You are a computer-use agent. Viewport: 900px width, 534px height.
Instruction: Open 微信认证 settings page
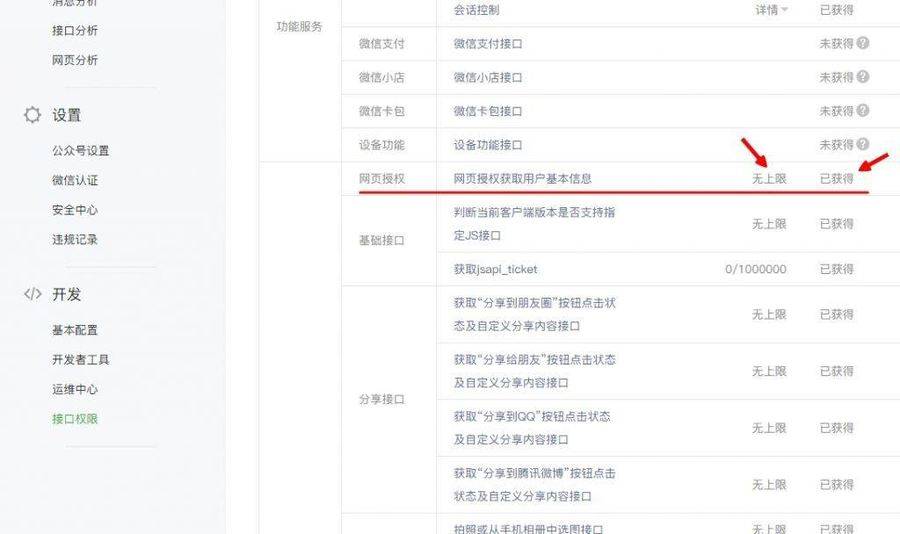[x=75, y=180]
